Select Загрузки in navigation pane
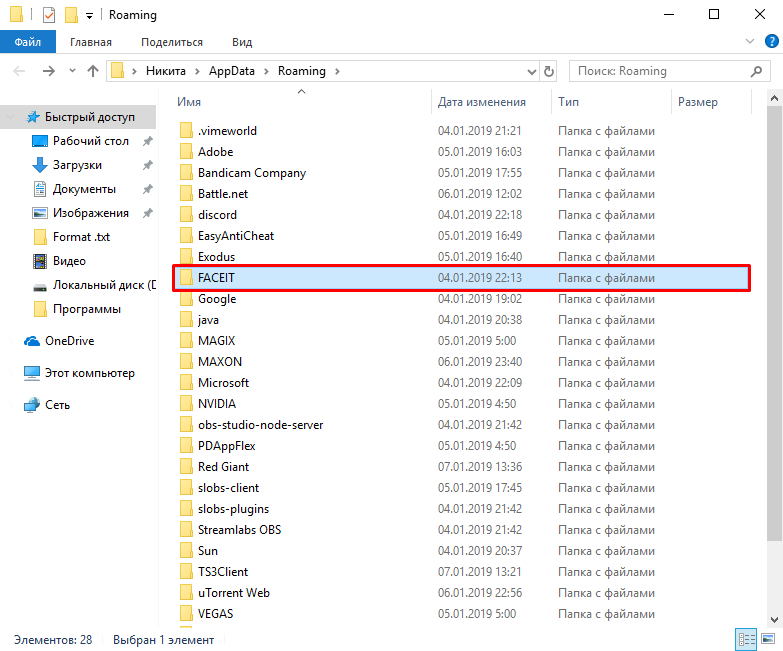Screen dimensions: 783x651 click(x=77, y=165)
